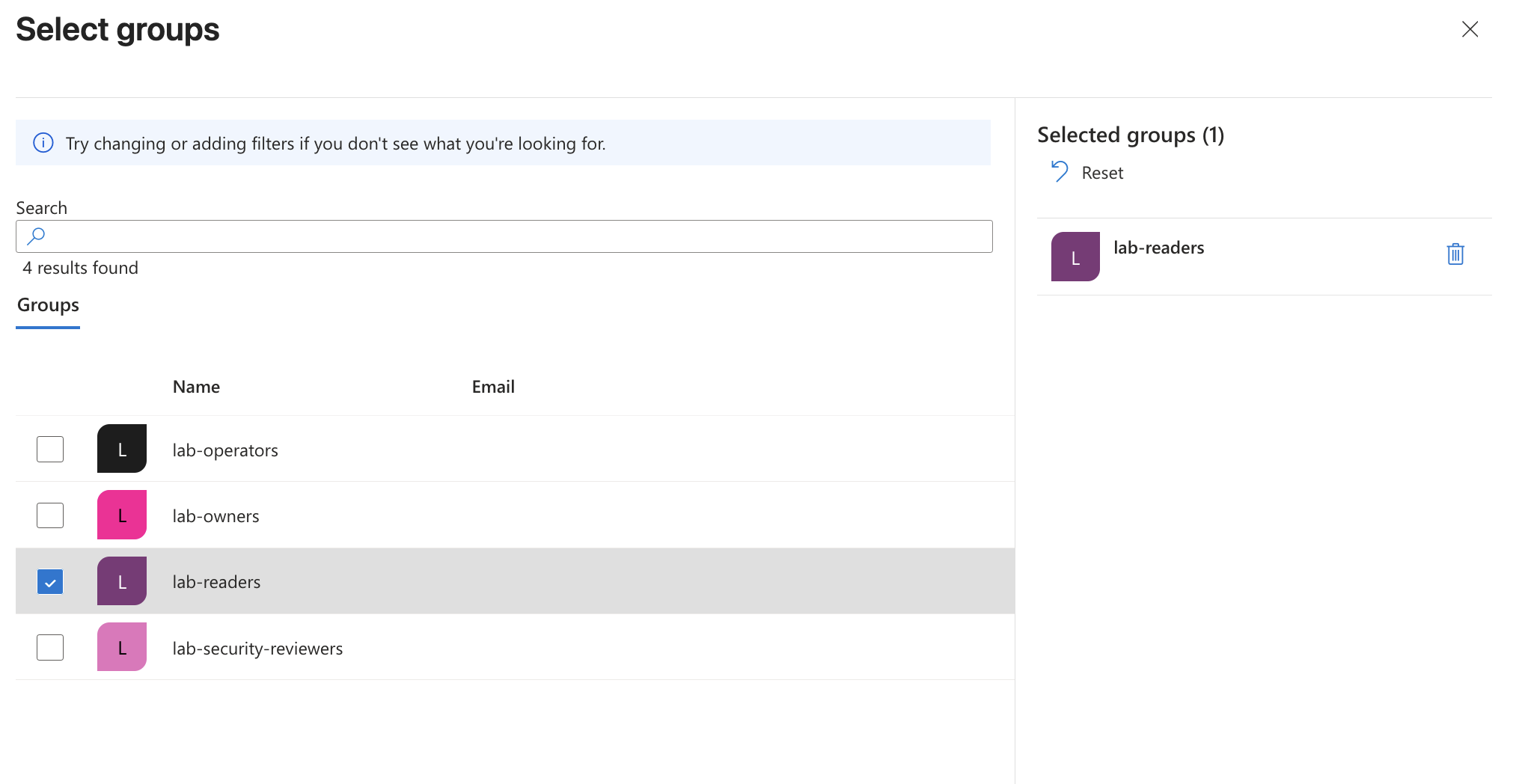Remove lab-readers using the trash icon
The image size is (1519, 784).
[x=1455, y=254]
